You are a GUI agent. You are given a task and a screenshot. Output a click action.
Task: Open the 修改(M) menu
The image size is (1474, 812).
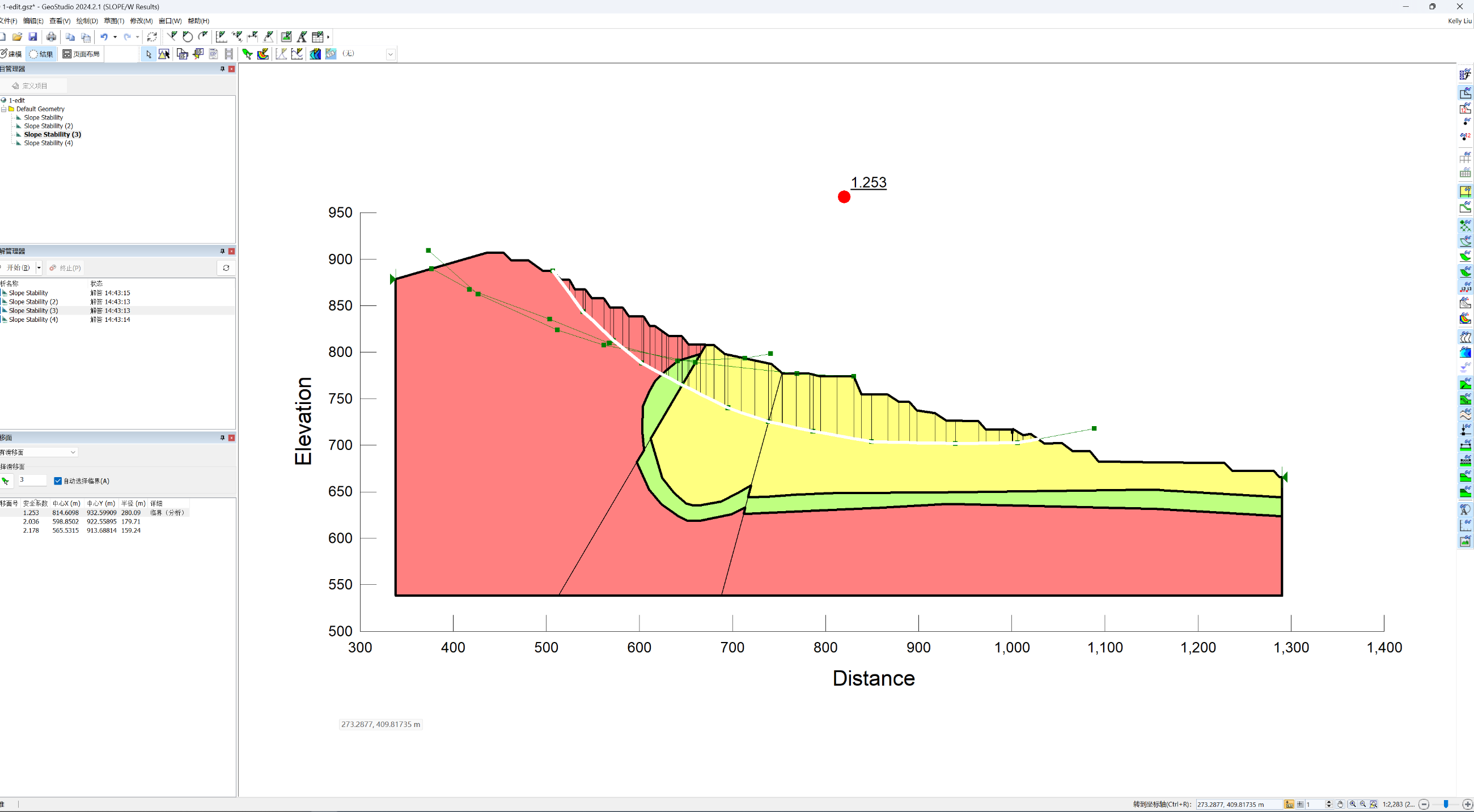coord(141,21)
